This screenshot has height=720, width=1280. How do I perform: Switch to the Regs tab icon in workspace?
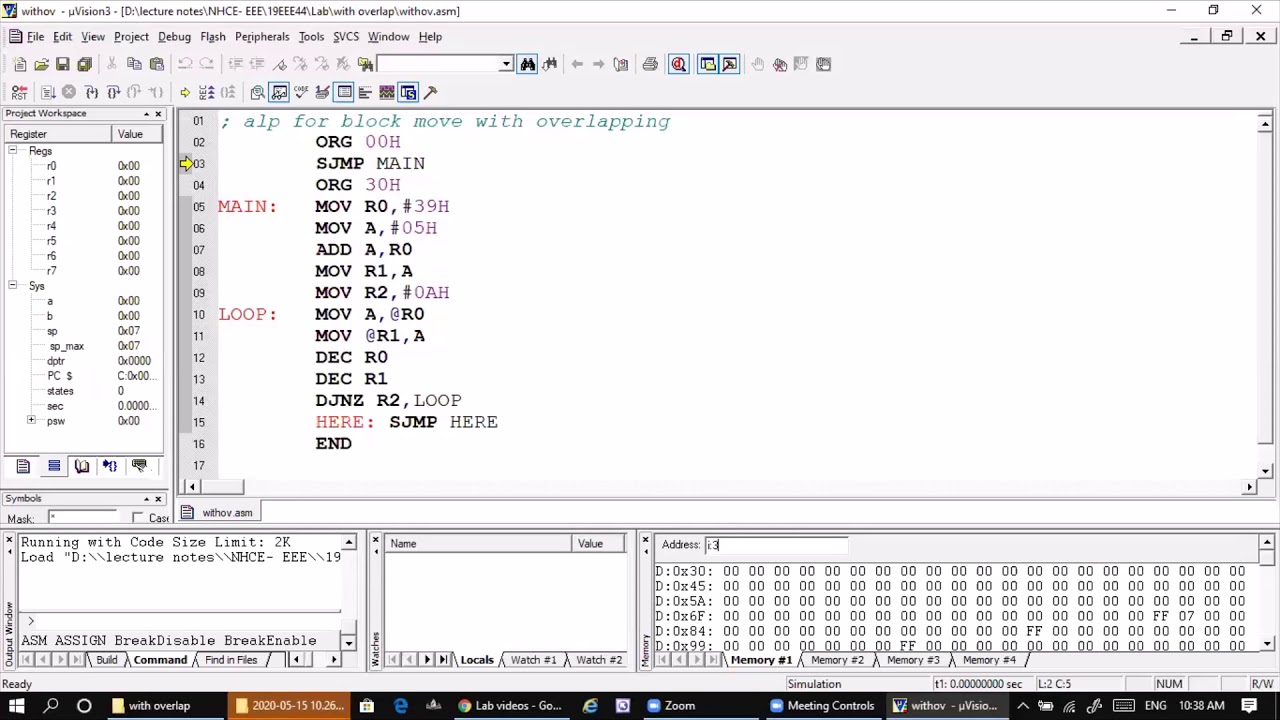tap(54, 467)
